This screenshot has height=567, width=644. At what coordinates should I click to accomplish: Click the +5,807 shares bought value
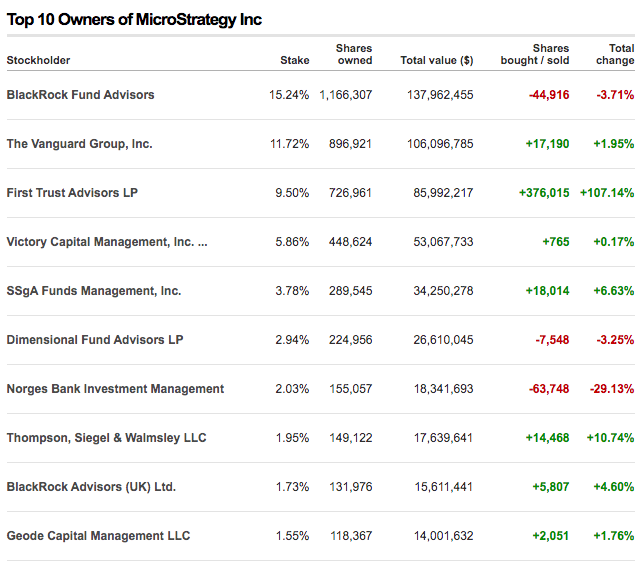point(551,487)
